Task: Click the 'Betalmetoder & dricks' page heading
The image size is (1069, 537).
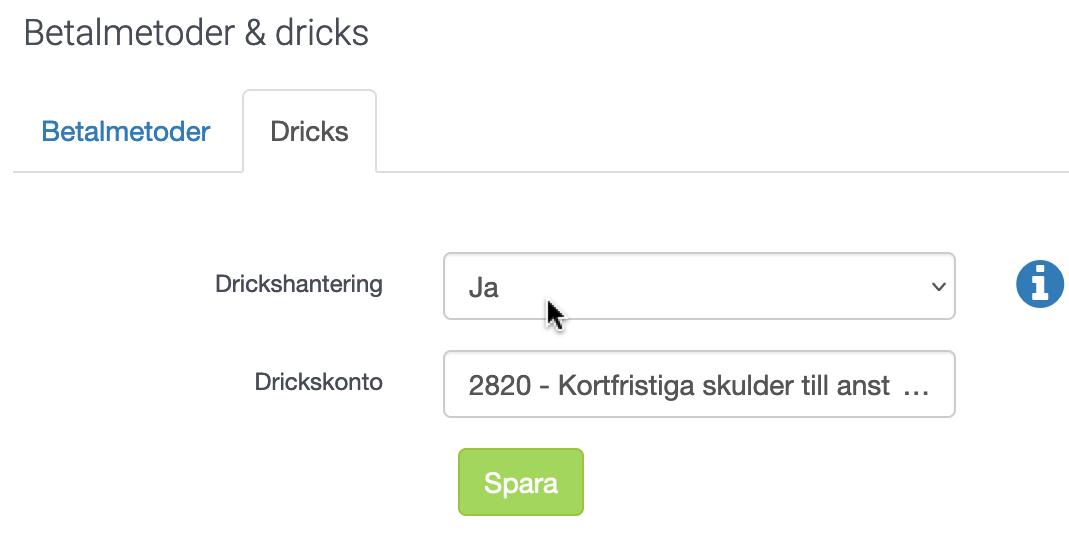Action: 196,33
